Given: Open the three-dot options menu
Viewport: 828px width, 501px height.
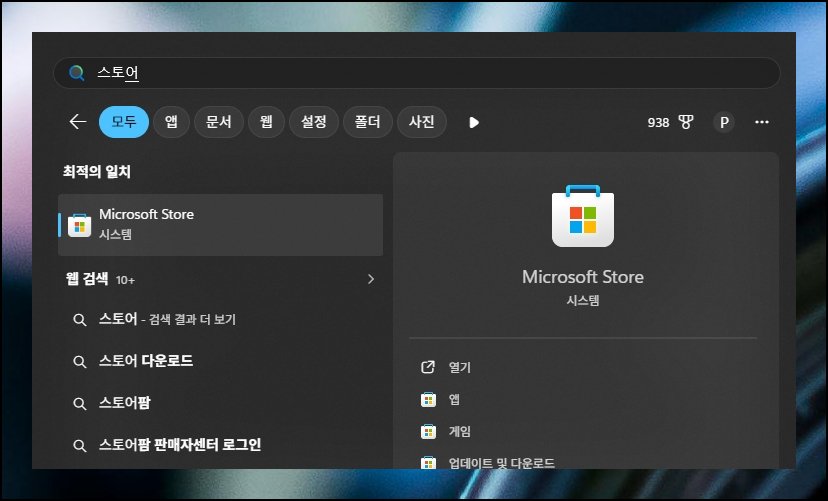Looking at the screenshot, I should [x=761, y=122].
